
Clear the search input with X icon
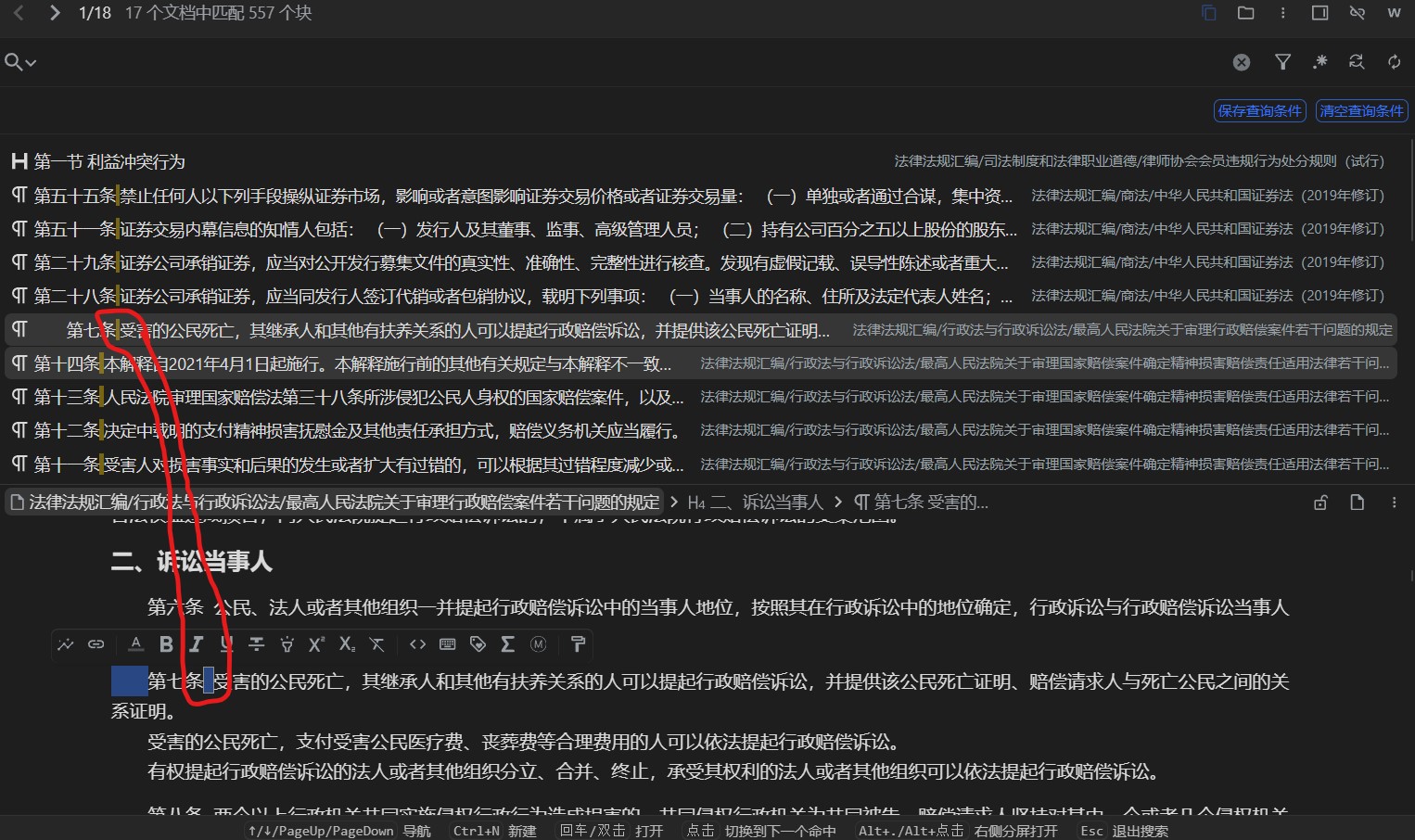1242,62
